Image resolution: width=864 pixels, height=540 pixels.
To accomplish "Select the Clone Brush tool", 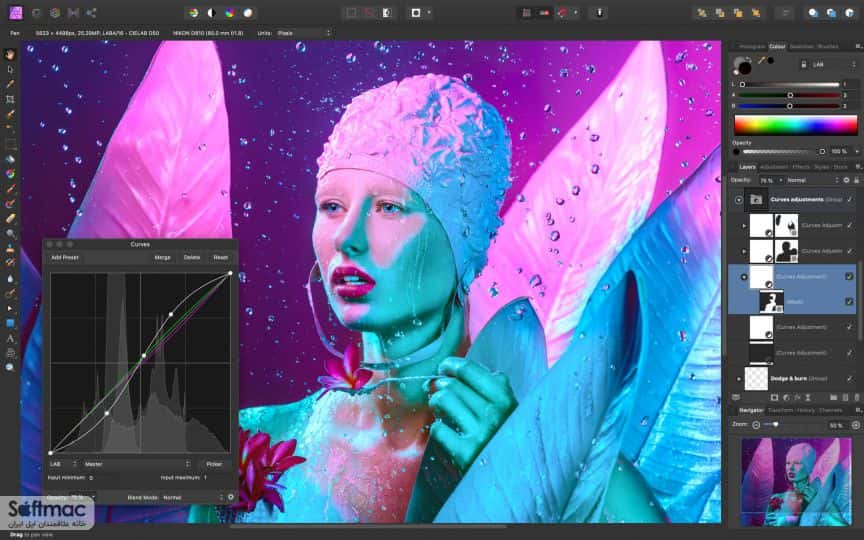I will 10,249.
